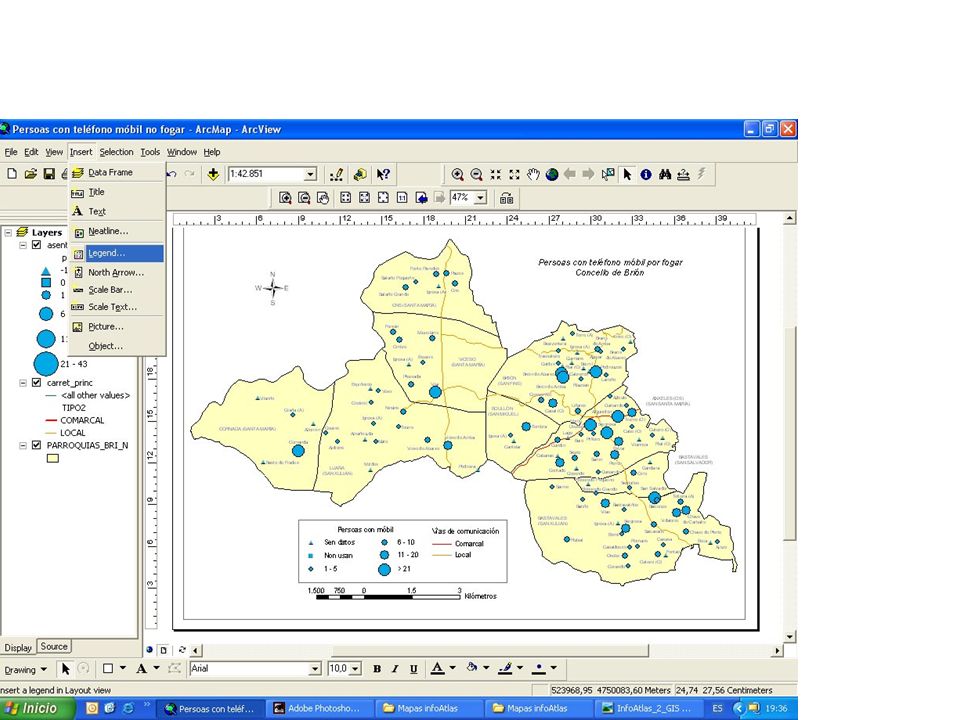Click the Fixed Zoom Out arrows icon
The height and width of the screenshot is (720, 960).
click(514, 174)
